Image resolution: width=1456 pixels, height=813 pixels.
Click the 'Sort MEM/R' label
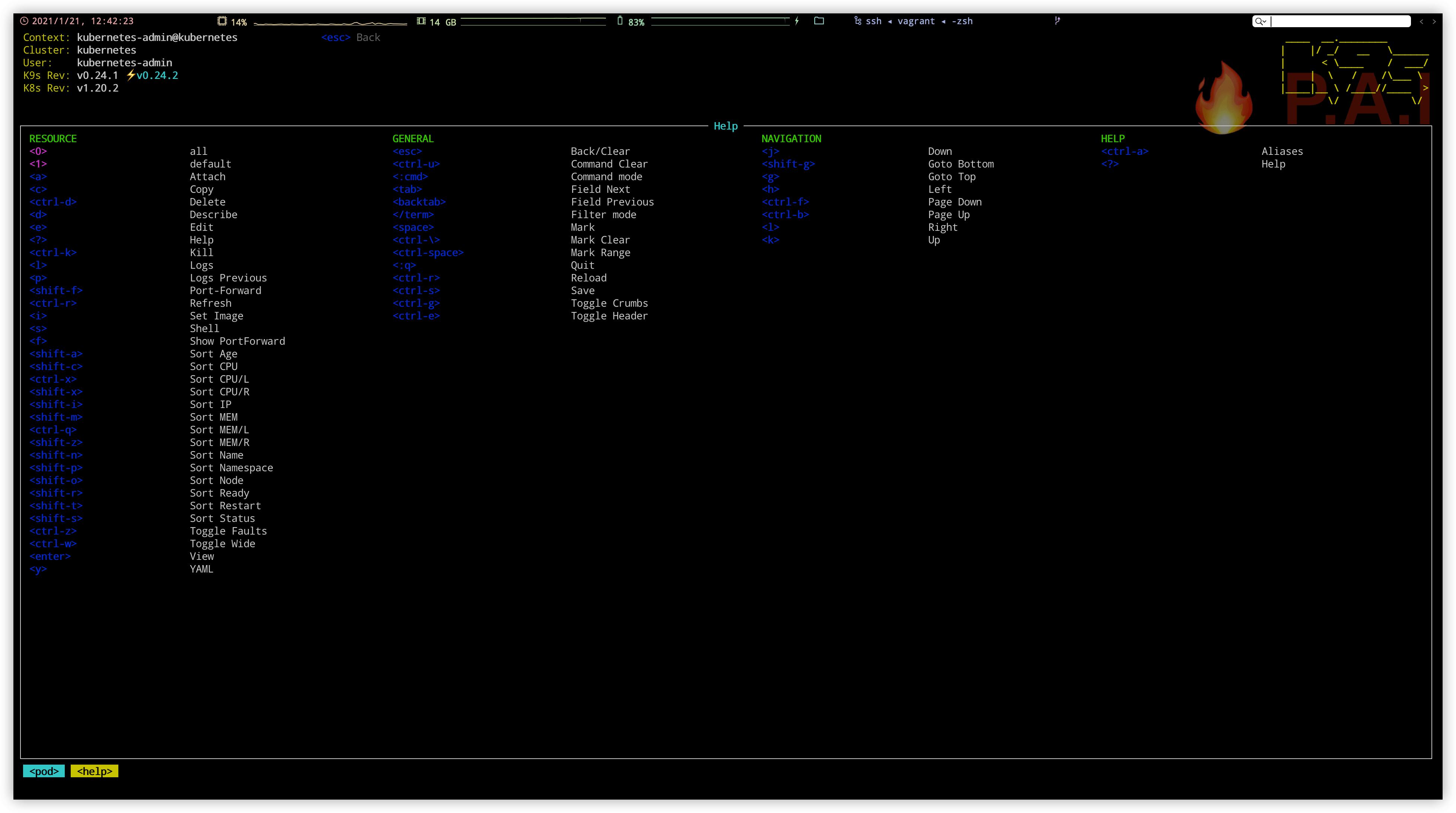(x=219, y=442)
